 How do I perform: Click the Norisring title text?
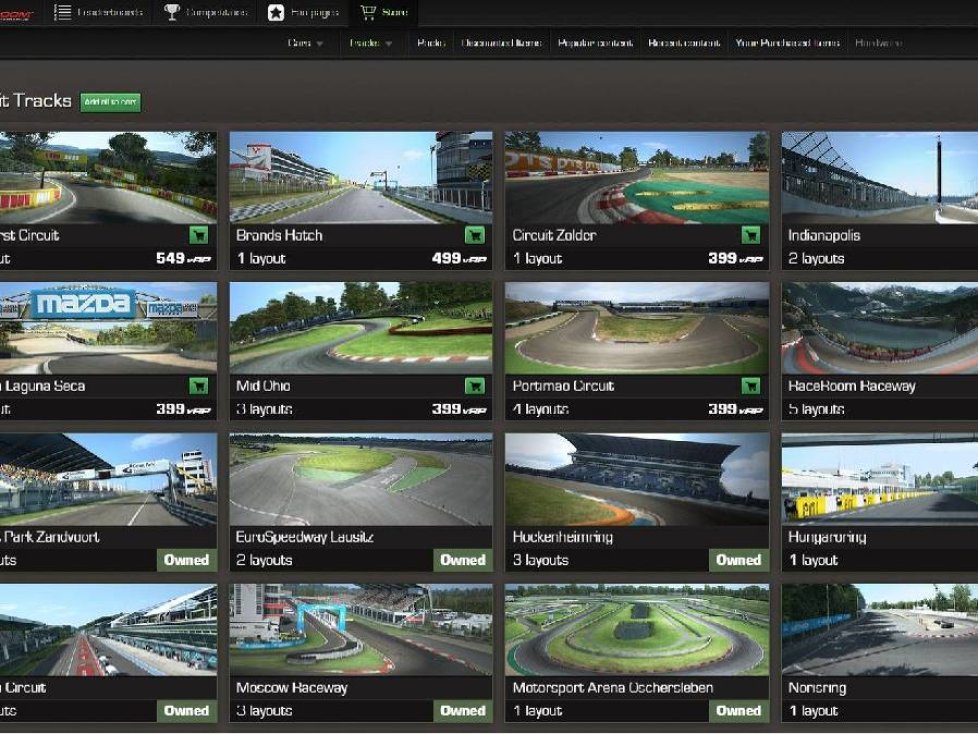[817, 688]
